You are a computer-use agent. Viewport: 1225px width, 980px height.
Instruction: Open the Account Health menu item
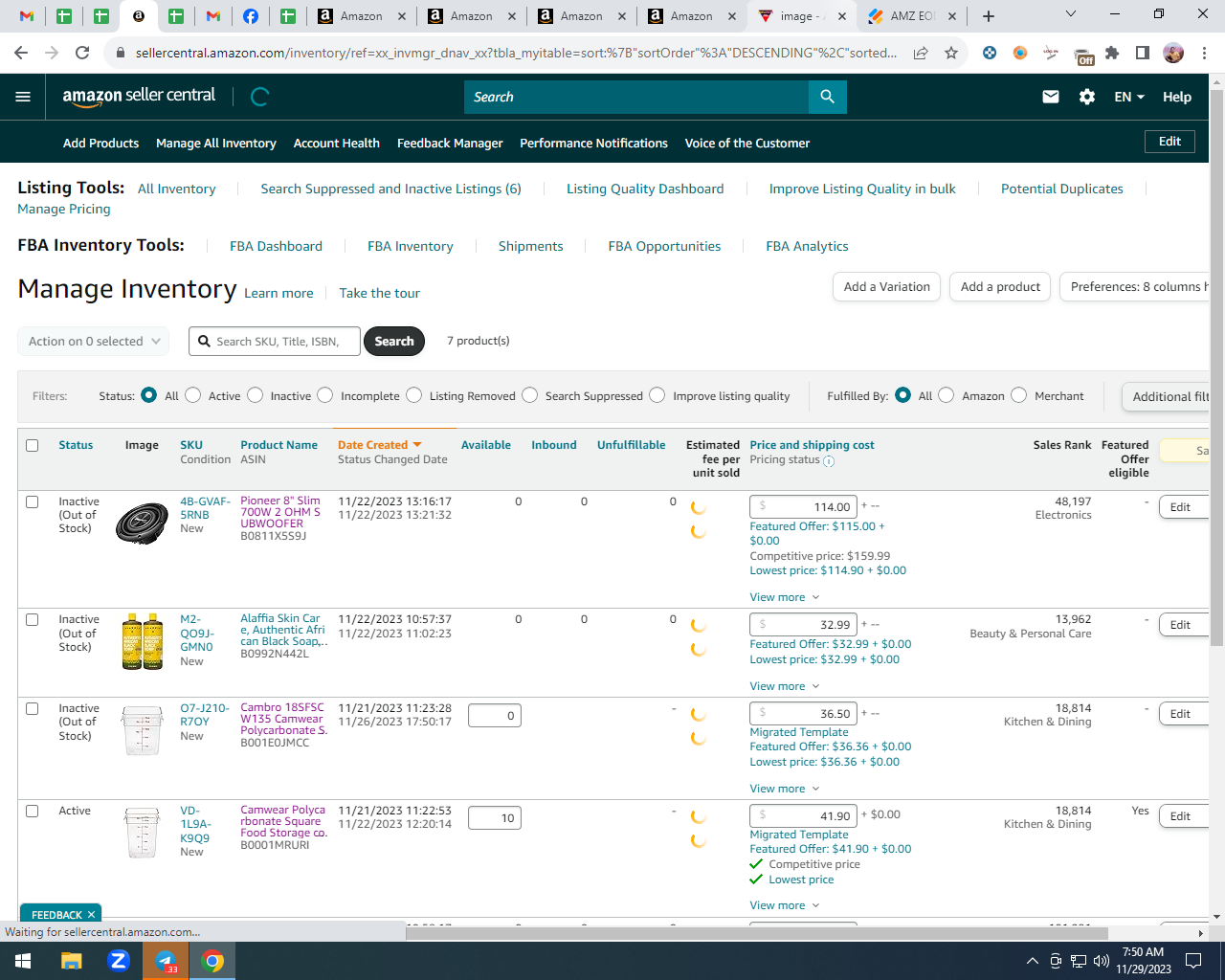click(x=337, y=144)
